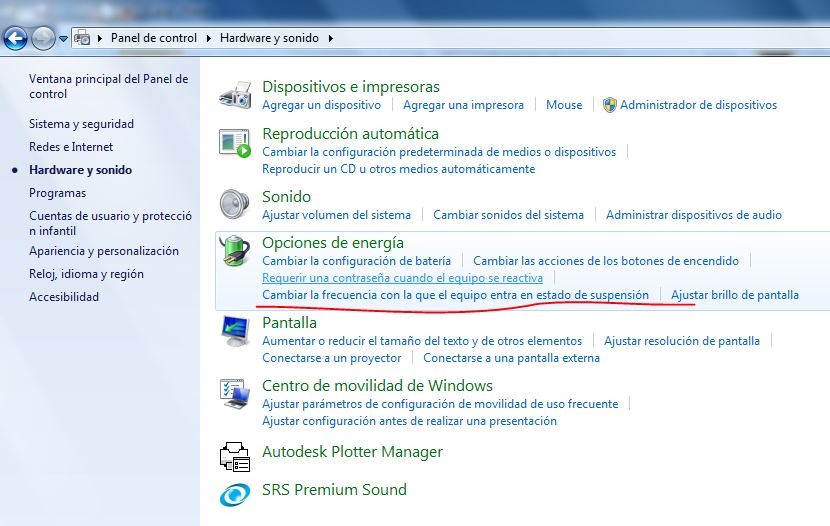Open the recent pages dropdown arrow
The image size is (830, 526).
(63, 39)
